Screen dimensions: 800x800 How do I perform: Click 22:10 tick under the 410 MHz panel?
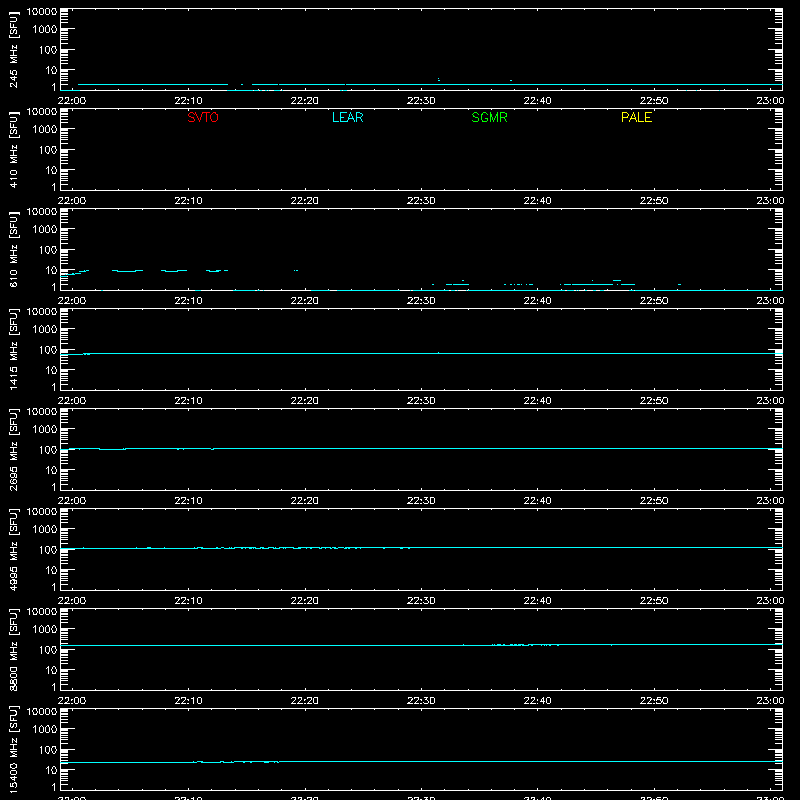click(x=188, y=201)
